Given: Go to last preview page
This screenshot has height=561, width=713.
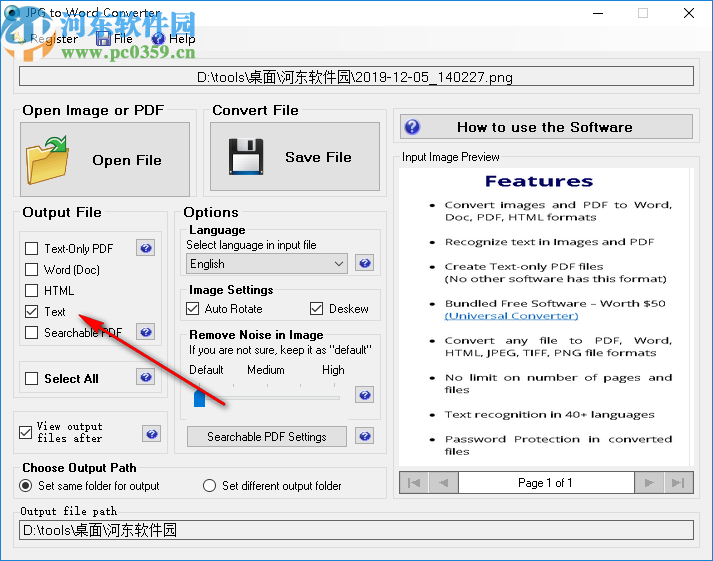Looking at the screenshot, I should pyautogui.click(x=678, y=482).
